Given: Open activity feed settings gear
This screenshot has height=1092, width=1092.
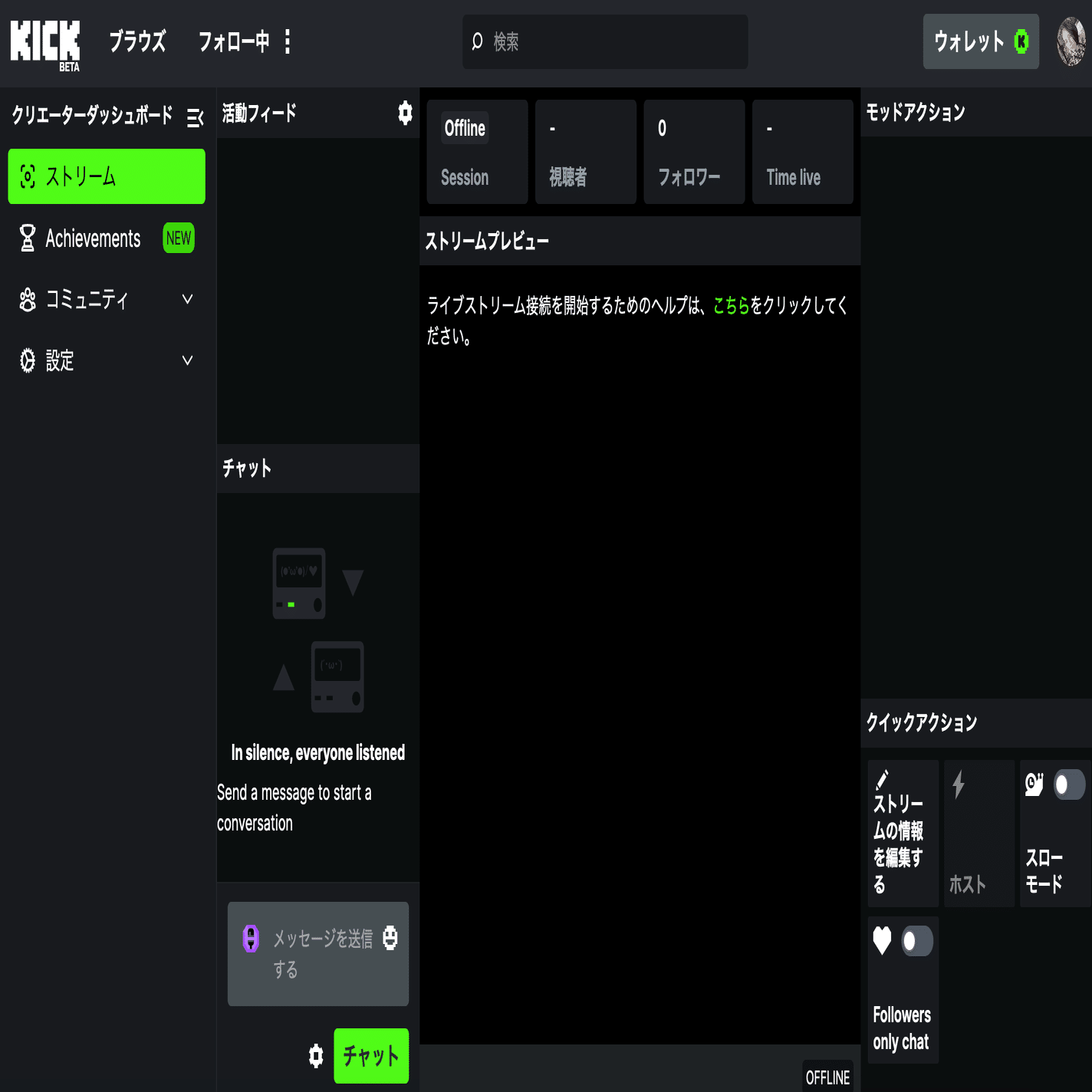Looking at the screenshot, I should (404, 113).
